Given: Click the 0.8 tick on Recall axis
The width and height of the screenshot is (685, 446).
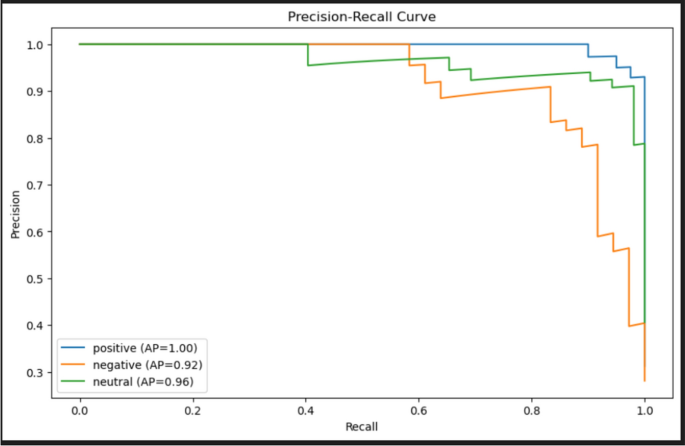Looking at the screenshot, I should pyautogui.click(x=531, y=408).
